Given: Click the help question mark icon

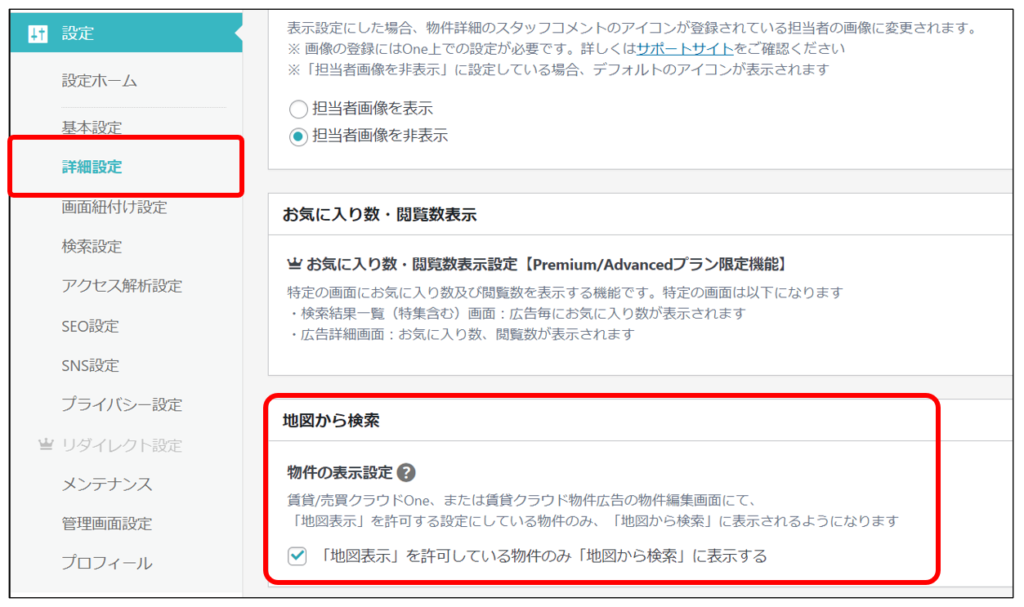Looking at the screenshot, I should click(x=406, y=472).
